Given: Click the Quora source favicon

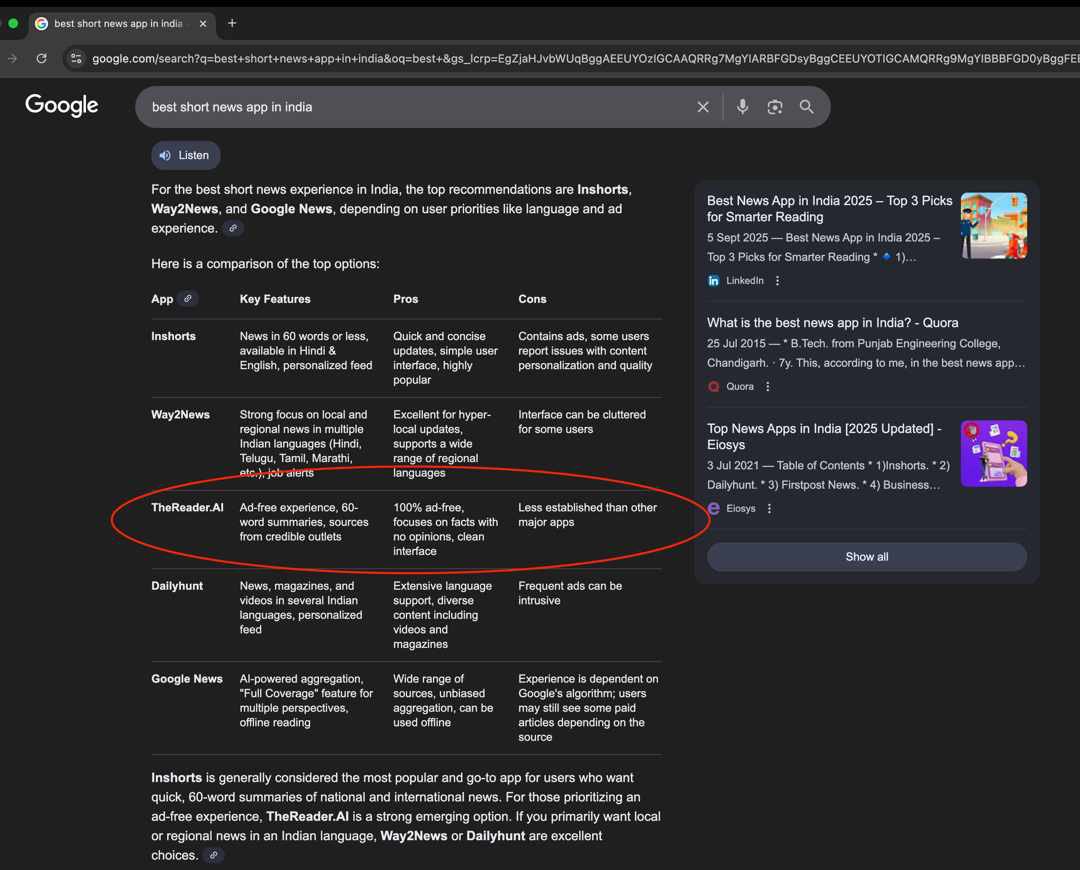Looking at the screenshot, I should pyautogui.click(x=714, y=386).
